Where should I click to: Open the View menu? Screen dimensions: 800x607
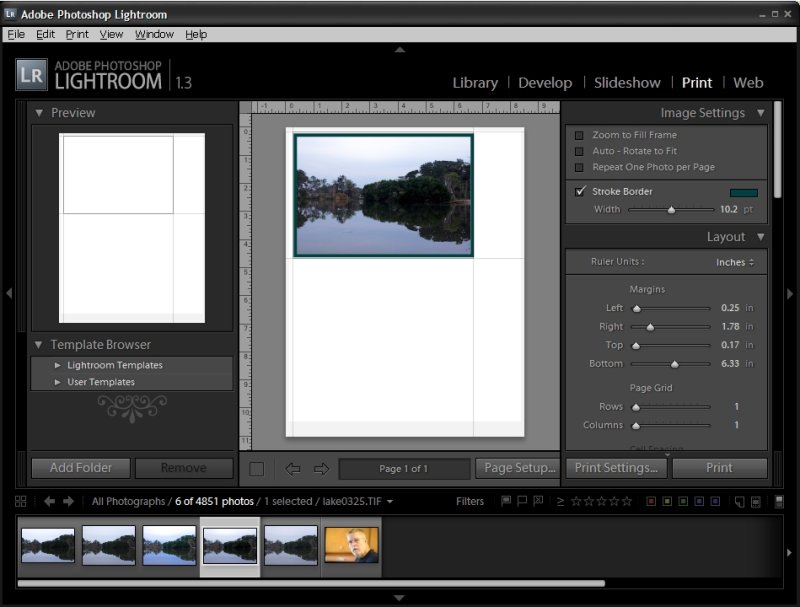pos(111,34)
